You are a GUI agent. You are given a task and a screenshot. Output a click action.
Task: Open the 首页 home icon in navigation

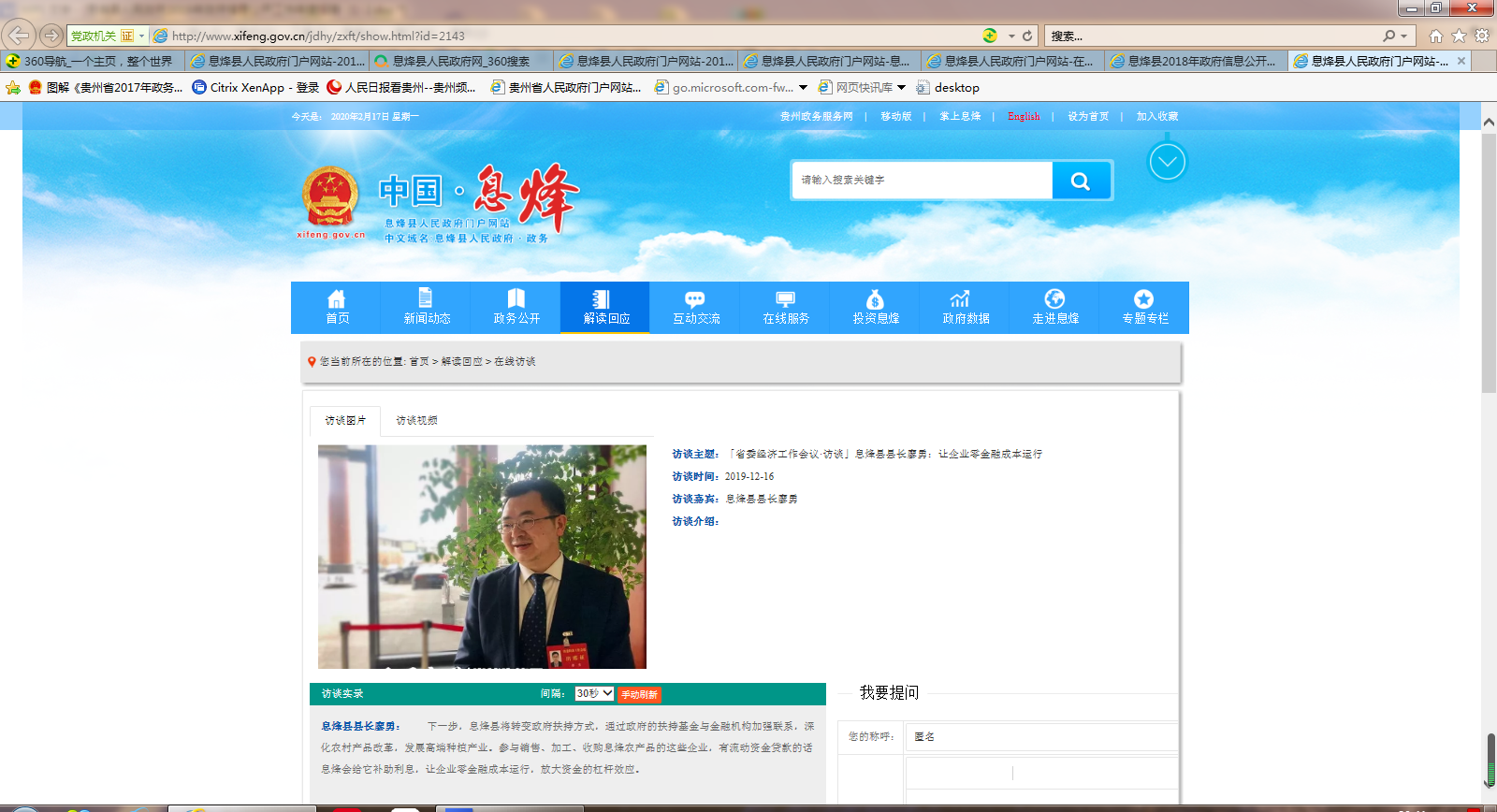pyautogui.click(x=337, y=307)
